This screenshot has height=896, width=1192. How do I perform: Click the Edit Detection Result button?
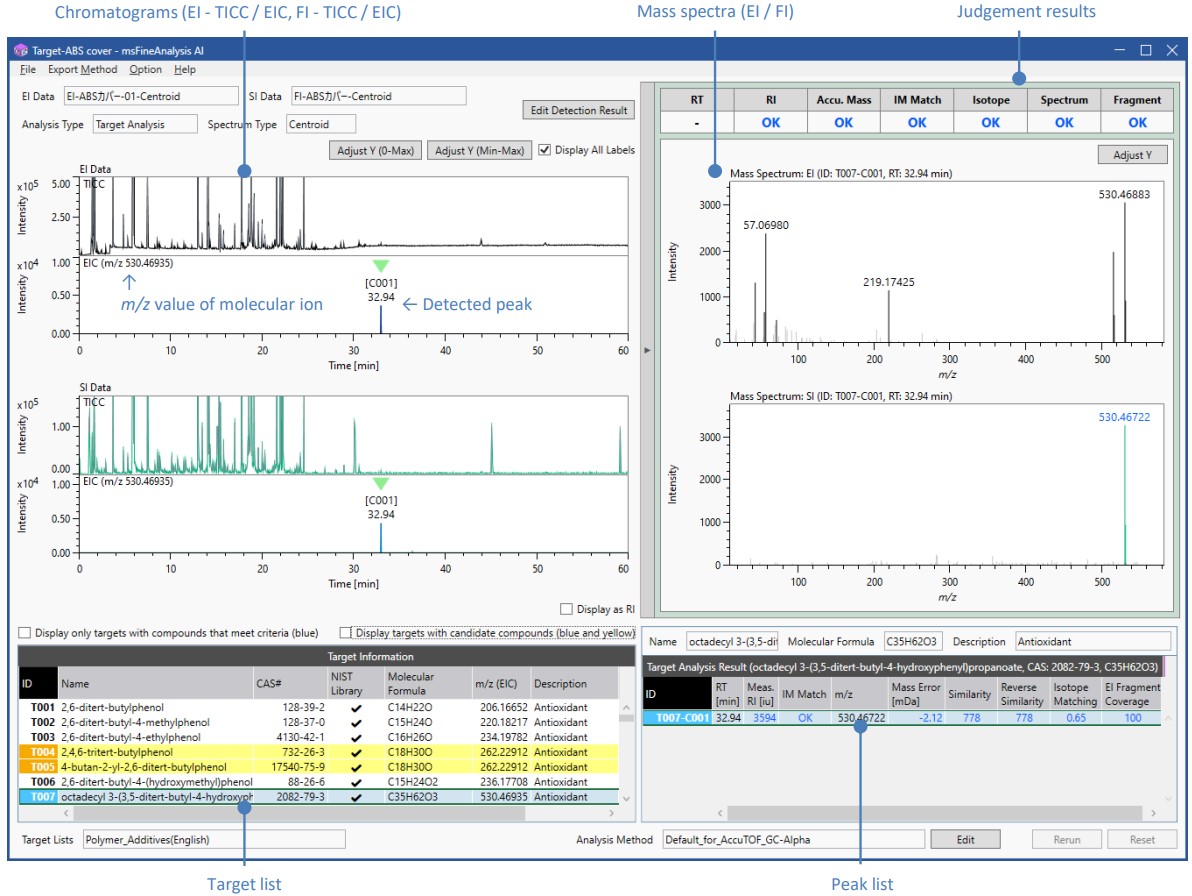[x=578, y=110]
